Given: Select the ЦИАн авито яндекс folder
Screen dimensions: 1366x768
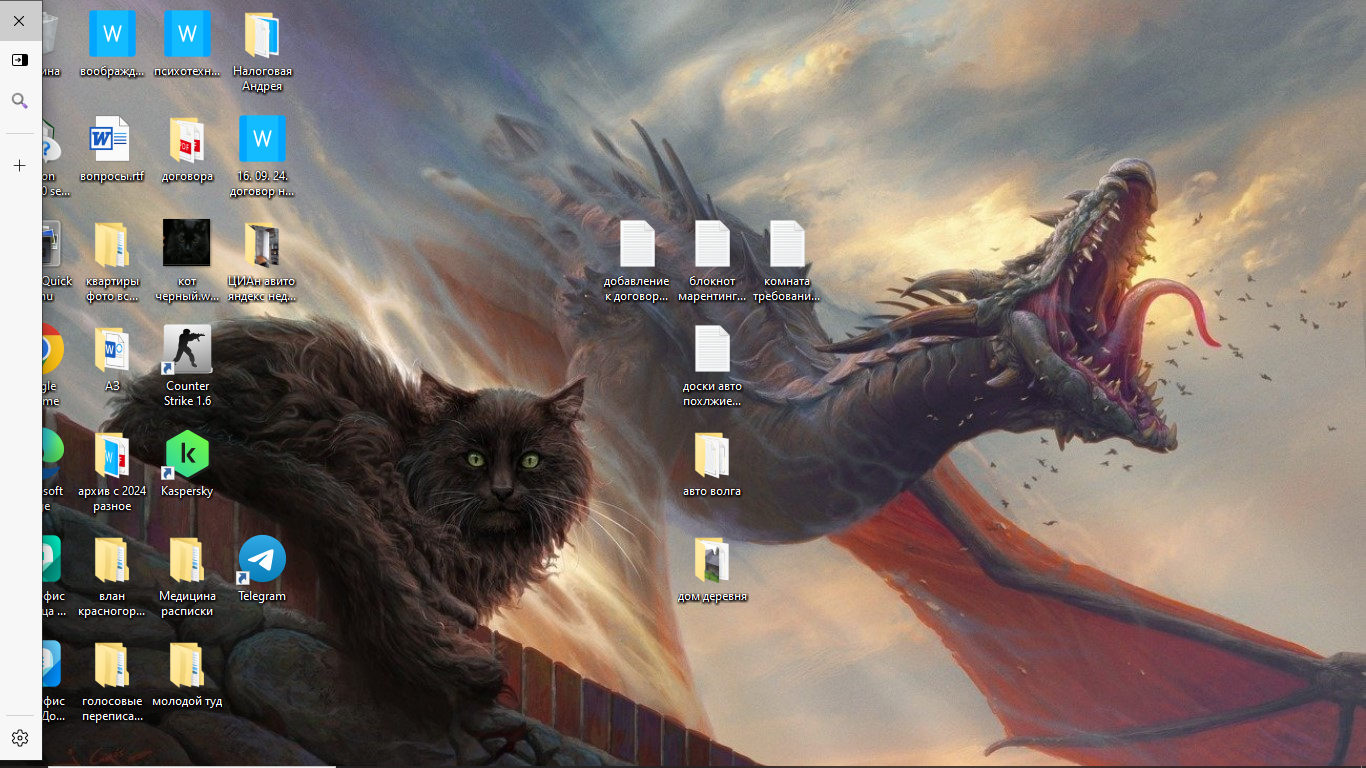Looking at the screenshot, I should coord(262,244).
